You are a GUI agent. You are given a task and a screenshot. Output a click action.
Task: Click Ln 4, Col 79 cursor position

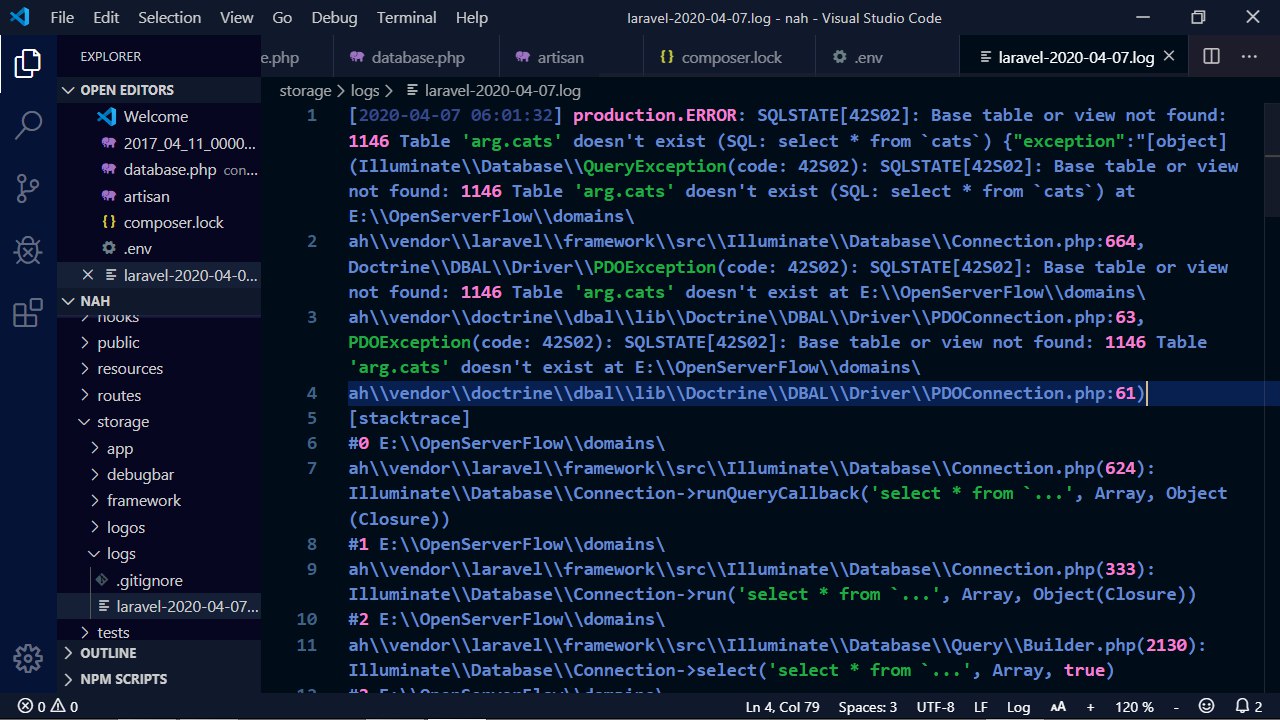tap(782, 707)
